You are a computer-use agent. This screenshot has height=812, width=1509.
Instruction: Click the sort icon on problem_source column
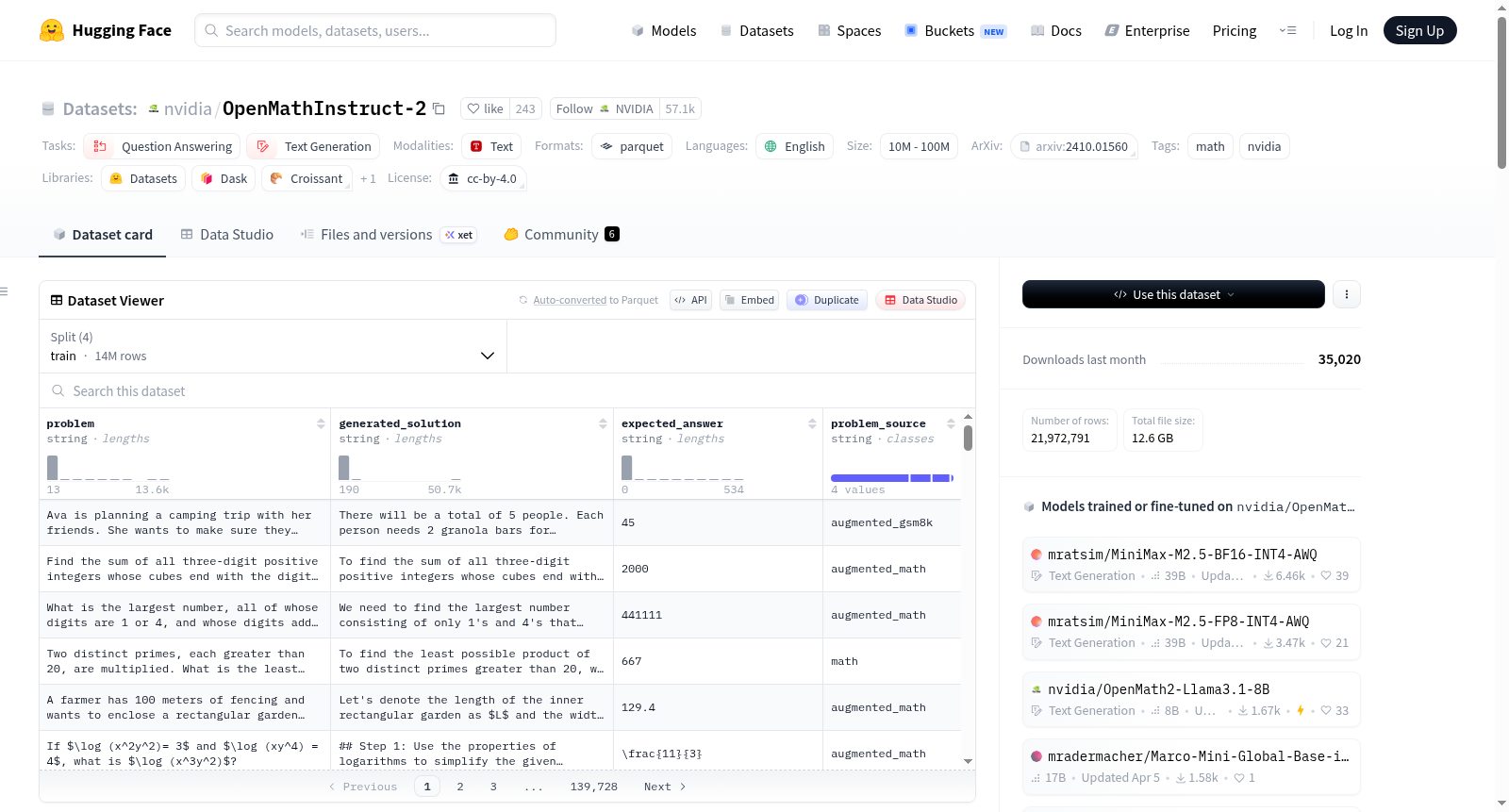pos(951,423)
